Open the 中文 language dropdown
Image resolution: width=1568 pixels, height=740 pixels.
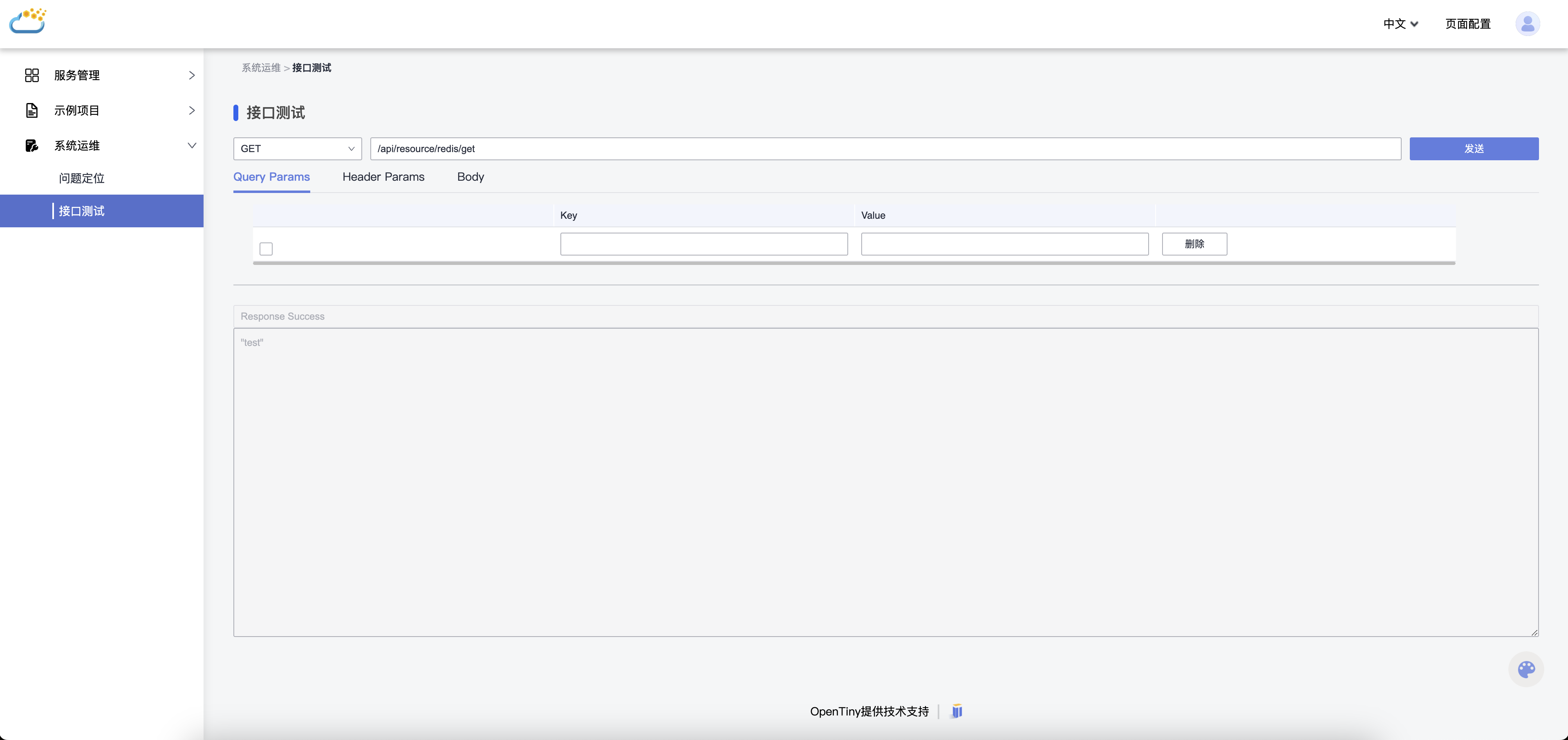(1400, 24)
